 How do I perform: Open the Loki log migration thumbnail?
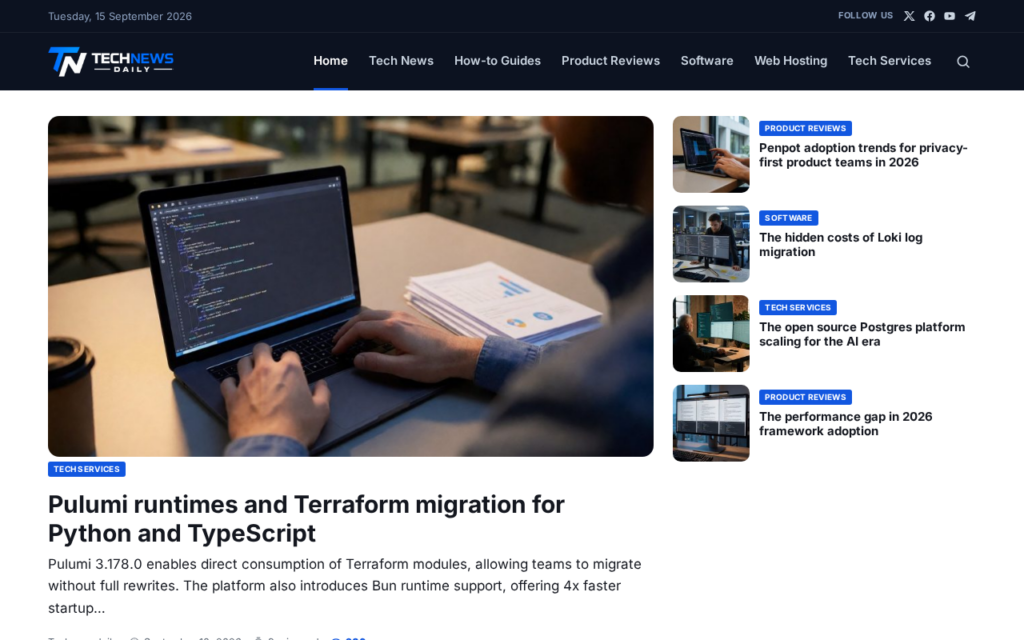[711, 244]
